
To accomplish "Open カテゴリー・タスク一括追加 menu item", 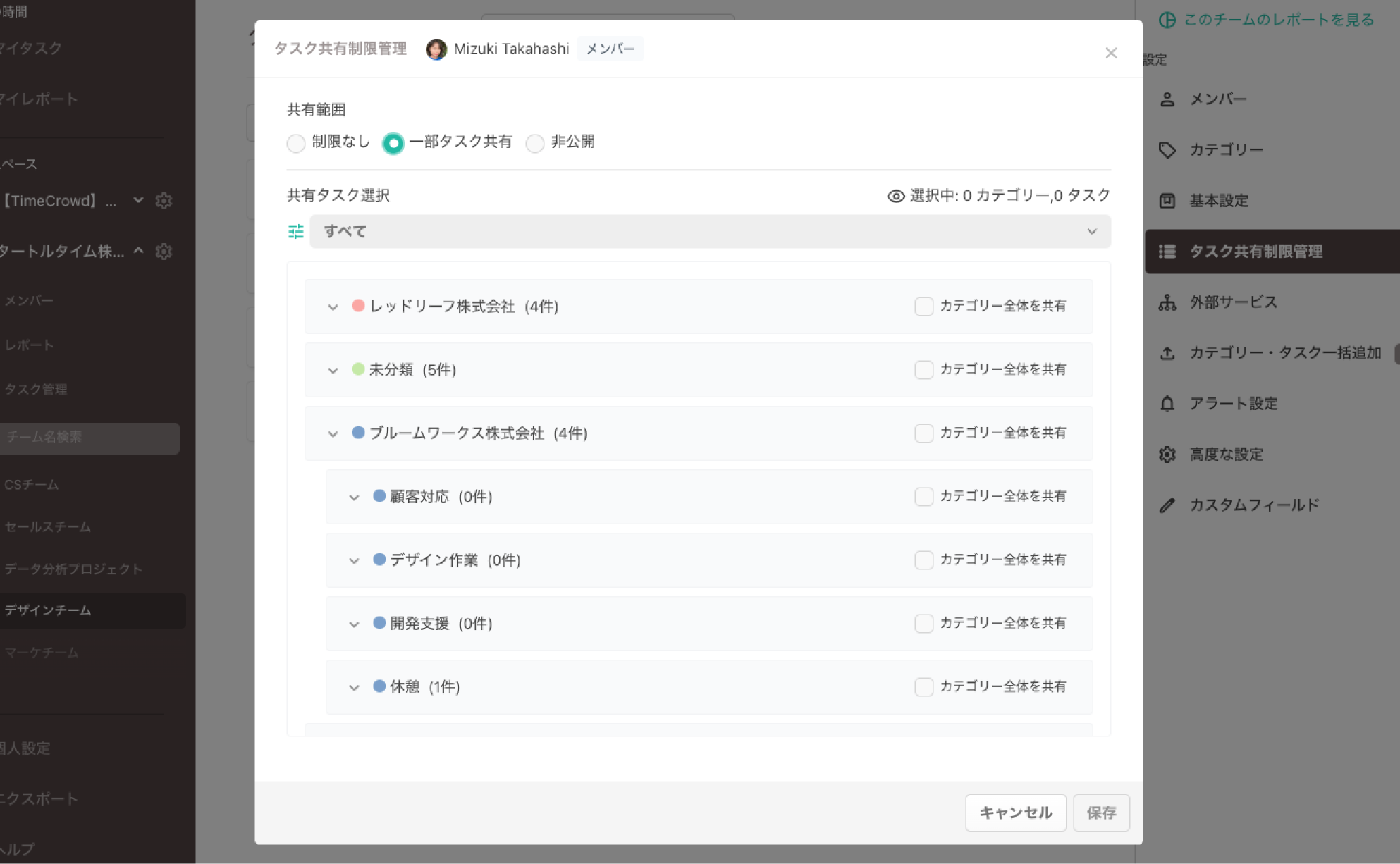I will click(1284, 353).
